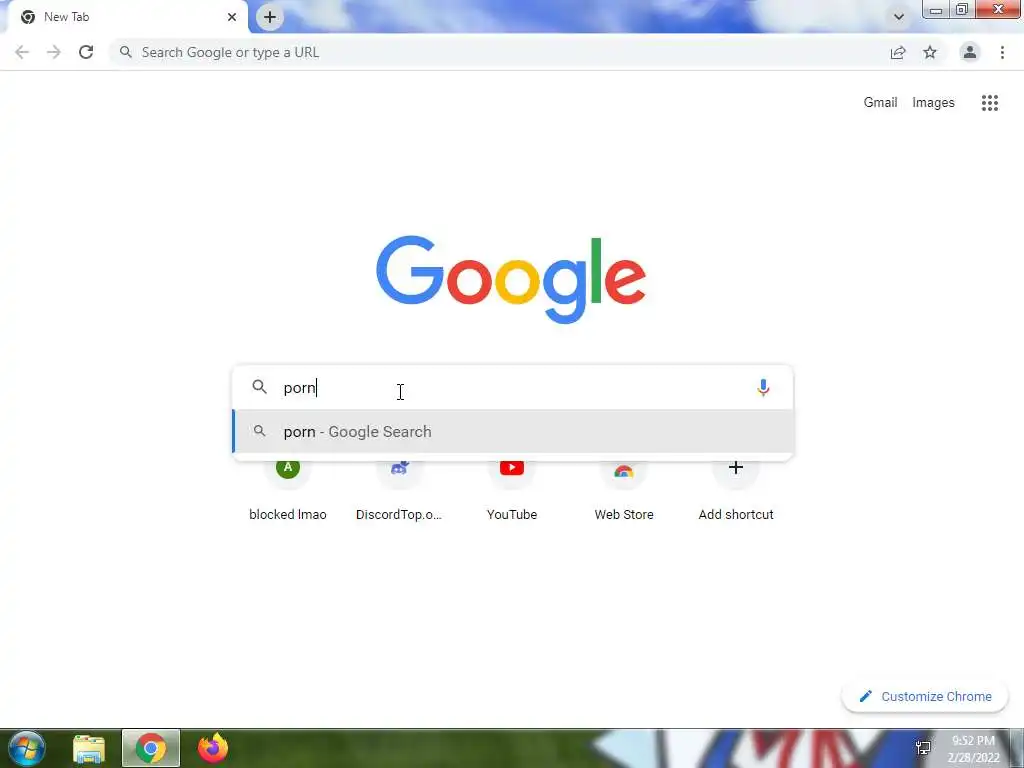
Task: Select the New Tab tab
Action: pyautogui.click(x=127, y=17)
